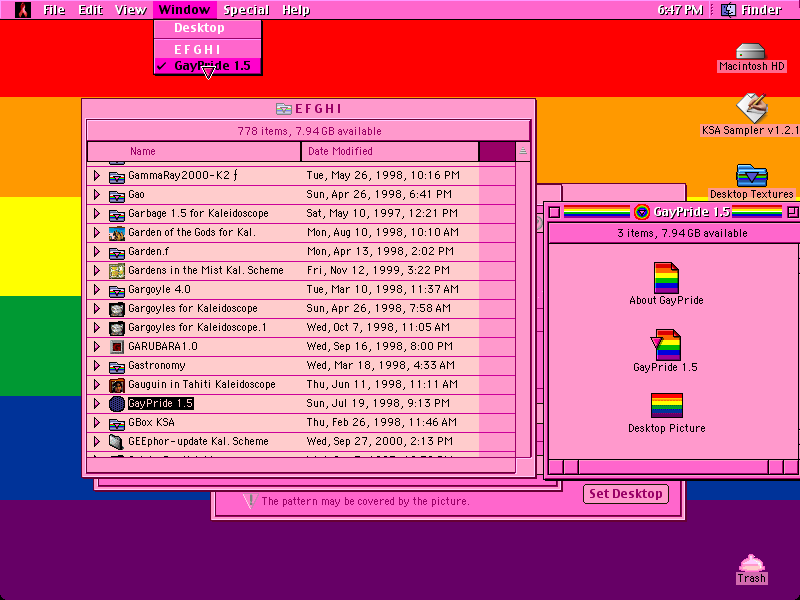Click the clock showing 6:47 PM
Viewport: 800px width, 600px height.
[680, 10]
